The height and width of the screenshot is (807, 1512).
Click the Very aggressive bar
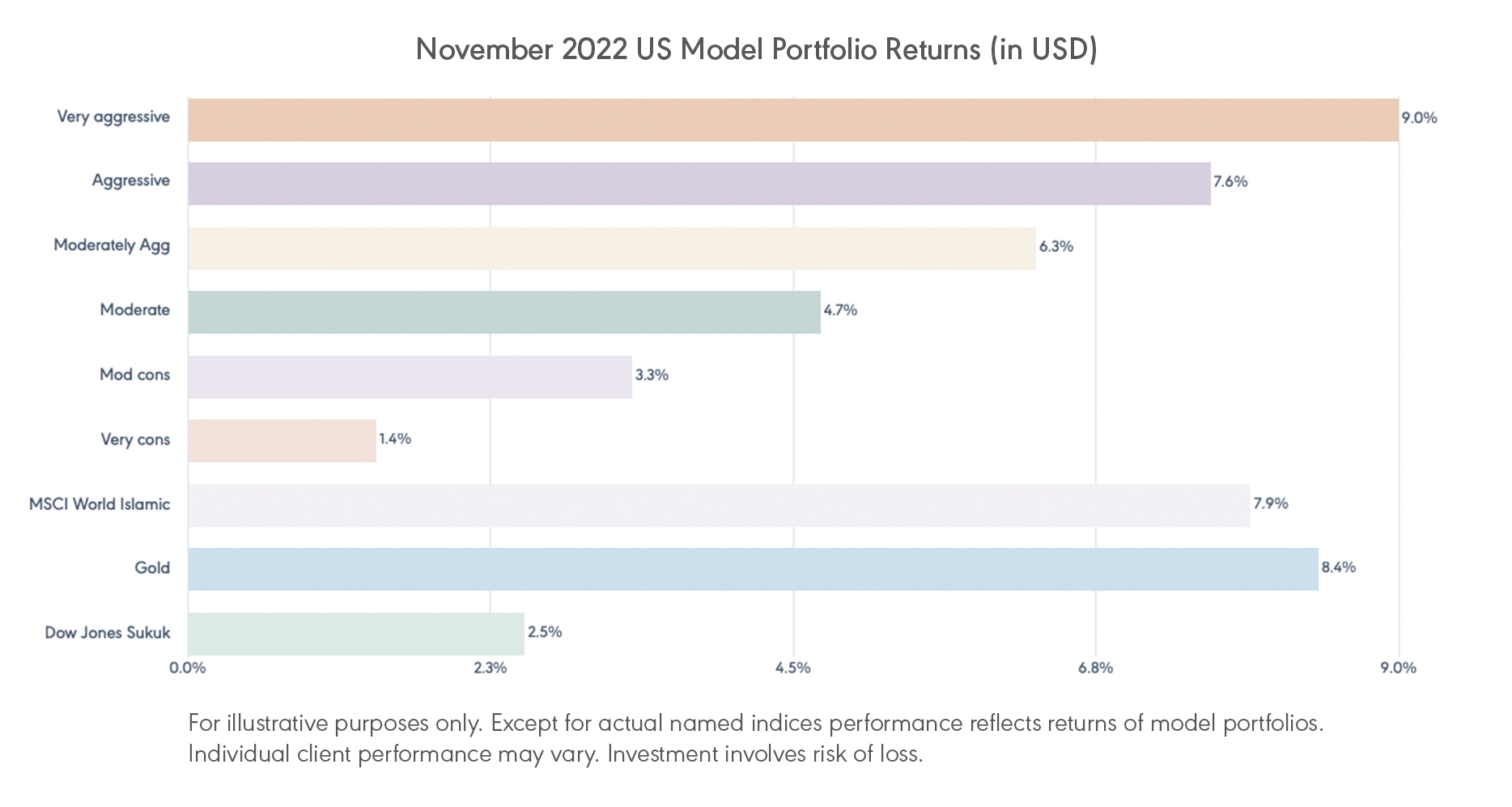tap(793, 120)
